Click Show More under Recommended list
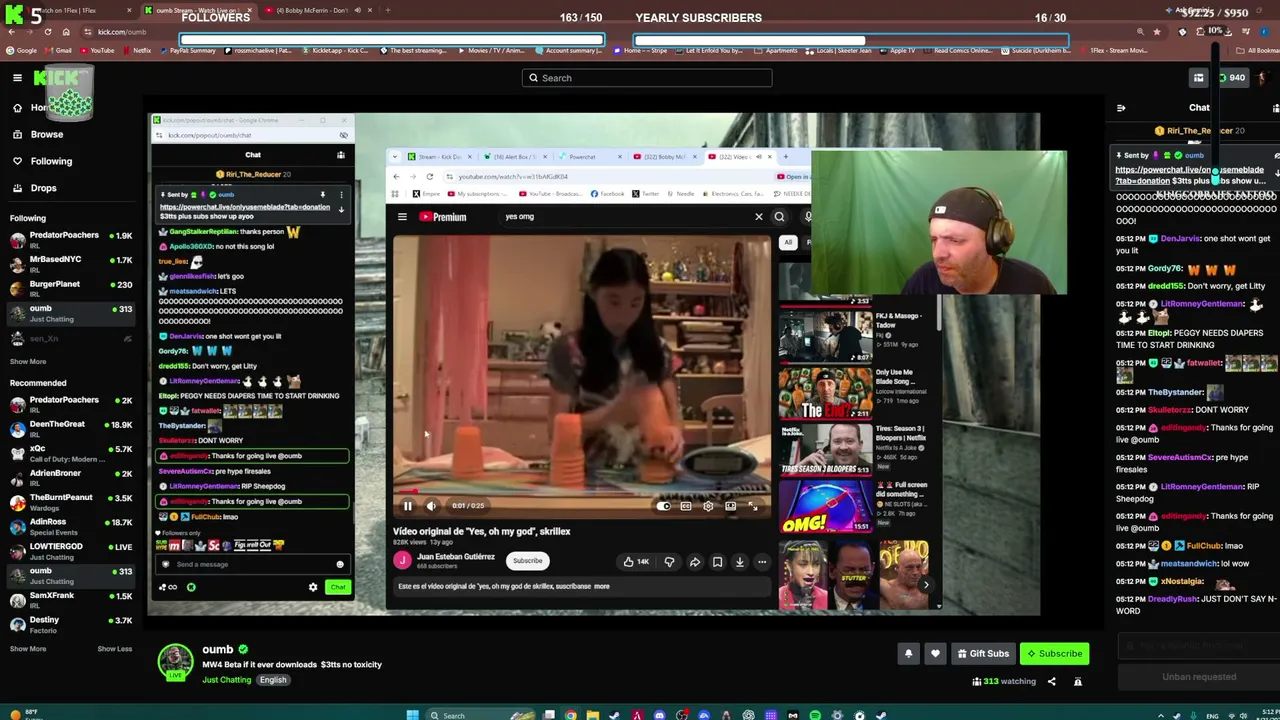Image resolution: width=1280 pixels, height=720 pixels. (28, 649)
